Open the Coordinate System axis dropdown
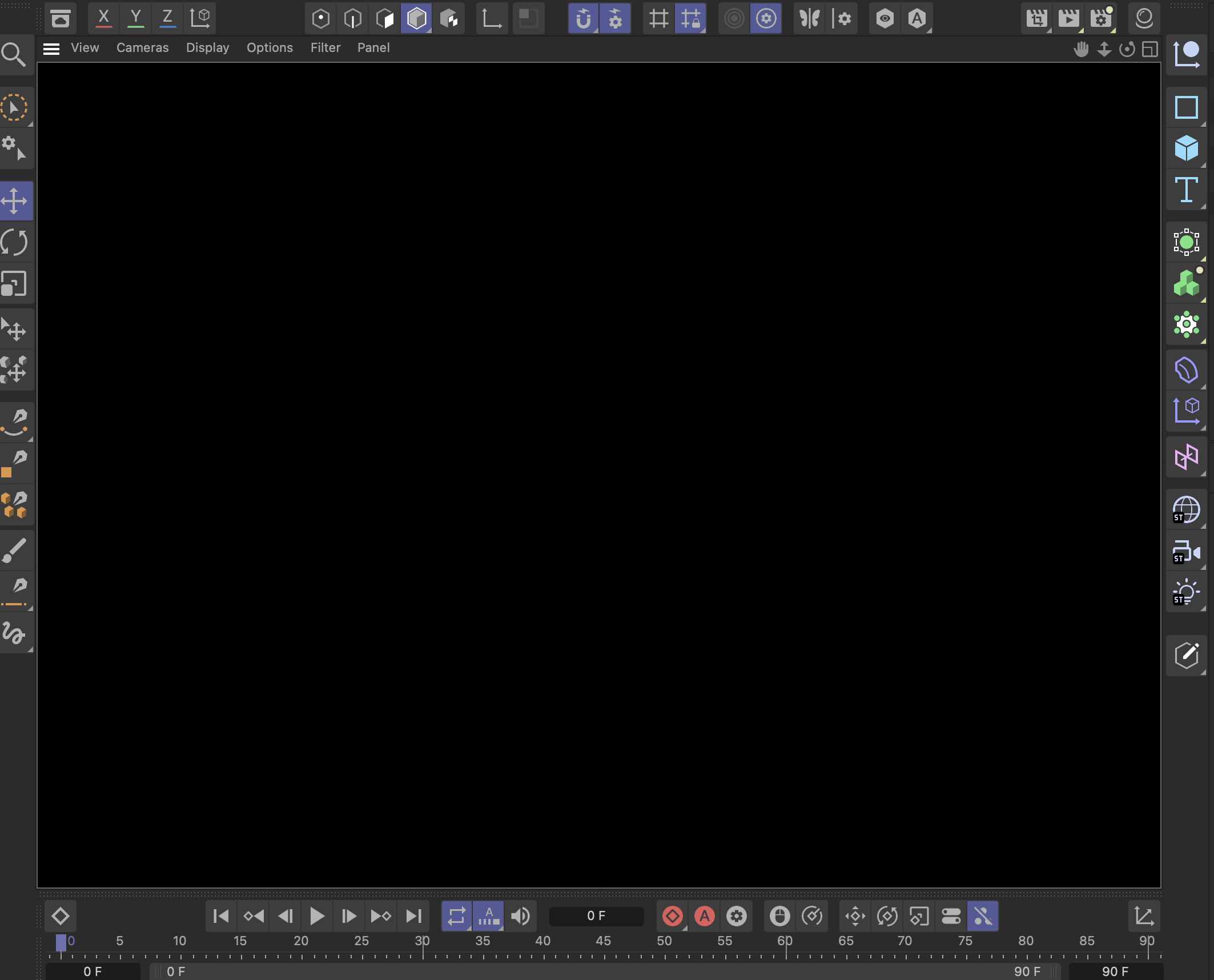The height and width of the screenshot is (980, 1214). 200,19
